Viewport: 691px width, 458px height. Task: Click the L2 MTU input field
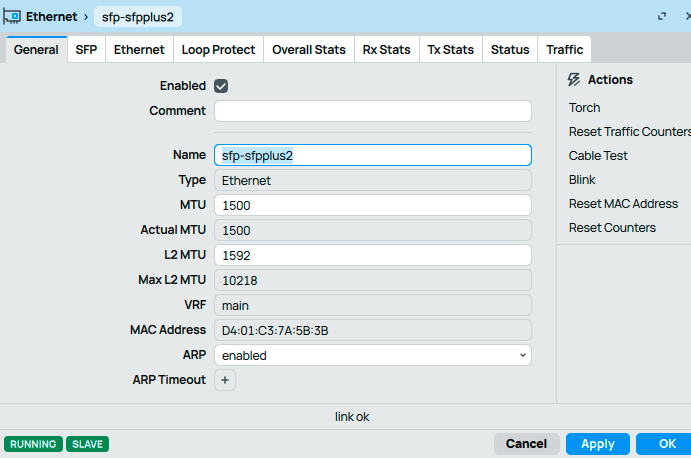tap(372, 255)
